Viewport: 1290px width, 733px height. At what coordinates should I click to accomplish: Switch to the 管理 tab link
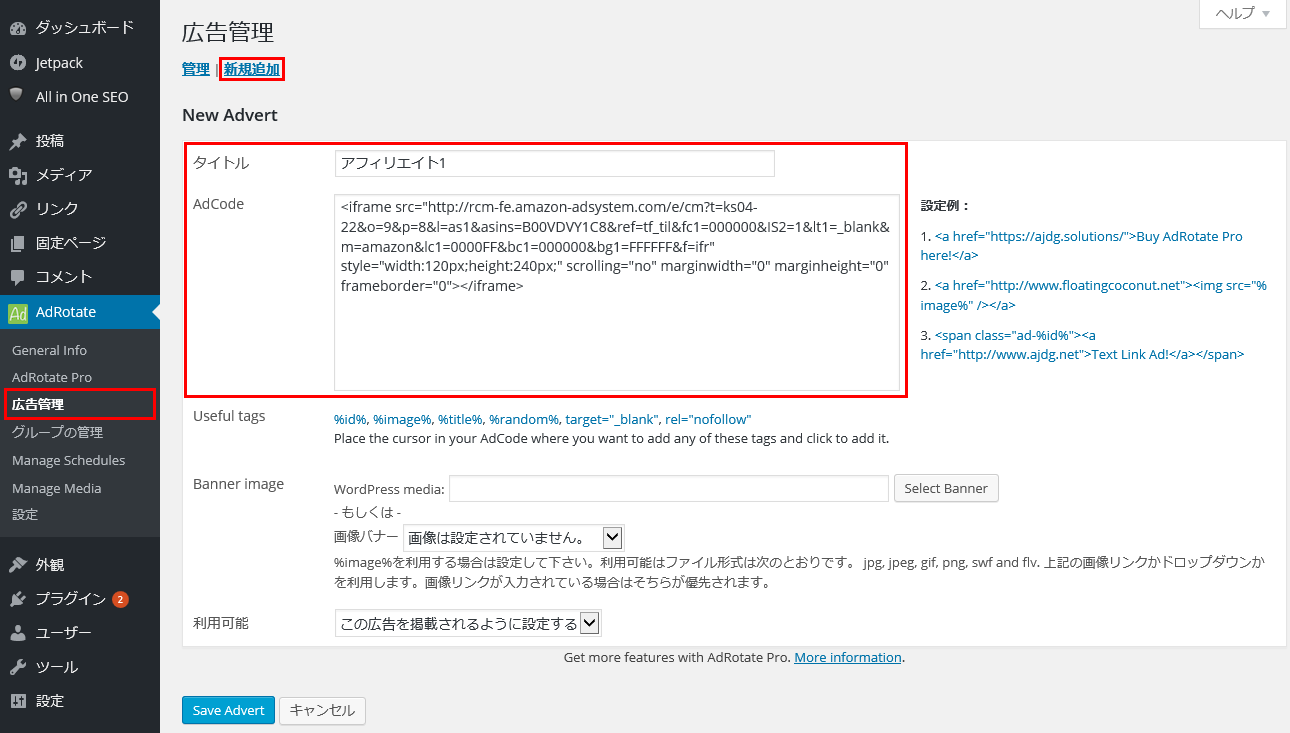pyautogui.click(x=195, y=69)
